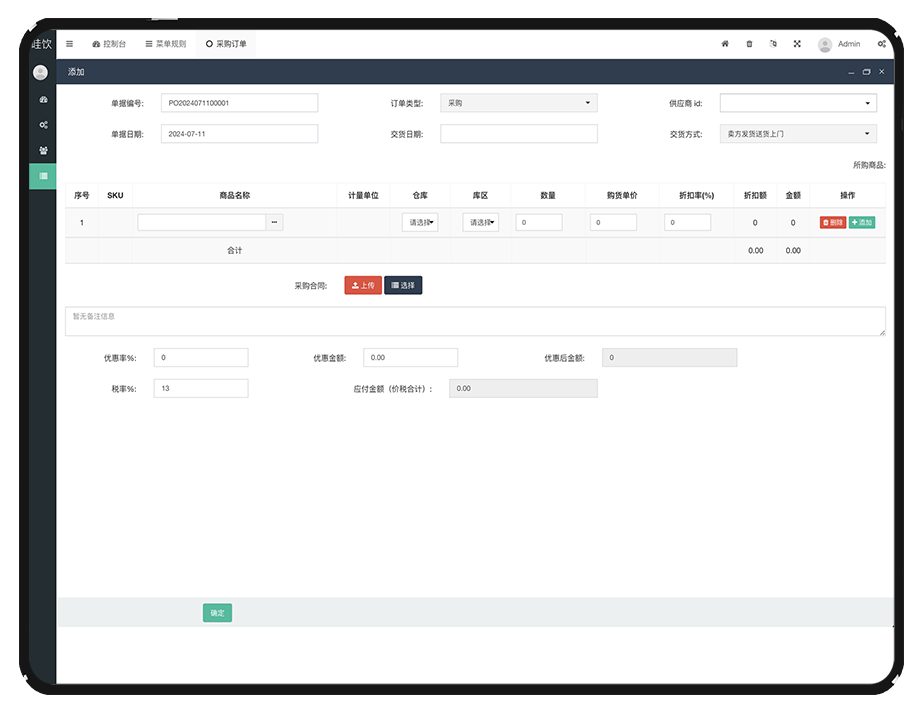The width and height of the screenshot is (920, 720).
Task: Click the 商品名称 input in row 1
Action: point(201,222)
